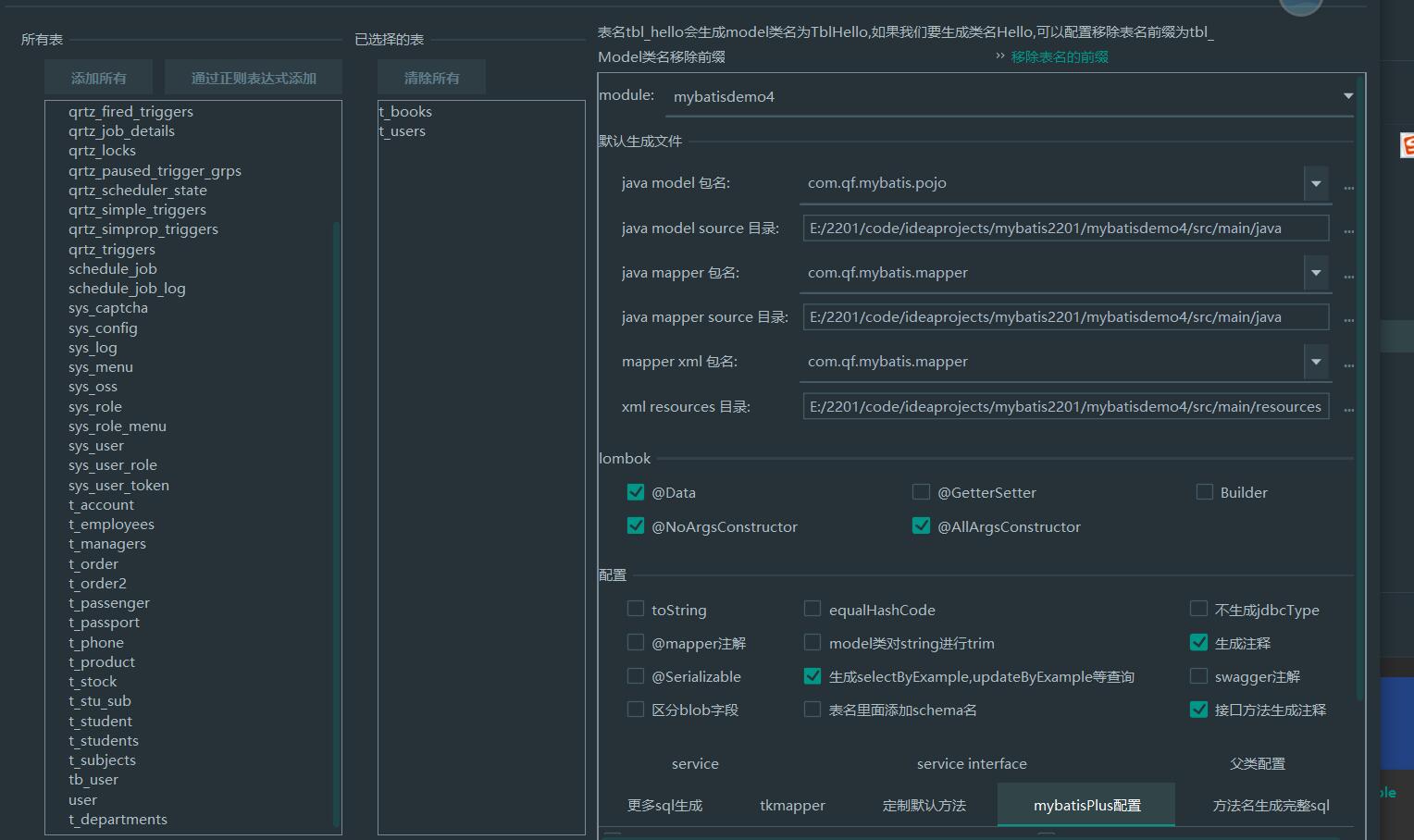Click browse ellipsis next to java mapper source directory
The image size is (1414, 840).
1348,320
